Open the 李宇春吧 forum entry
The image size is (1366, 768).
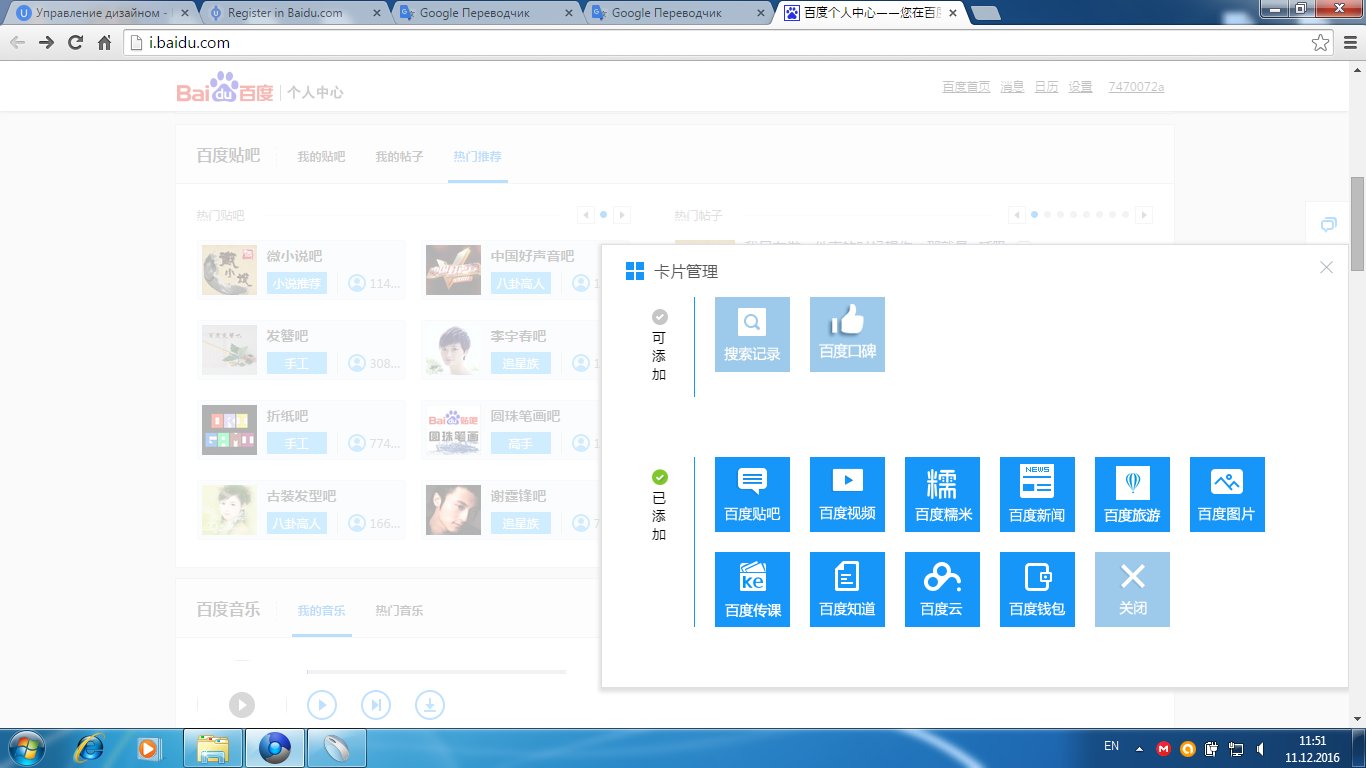518,336
